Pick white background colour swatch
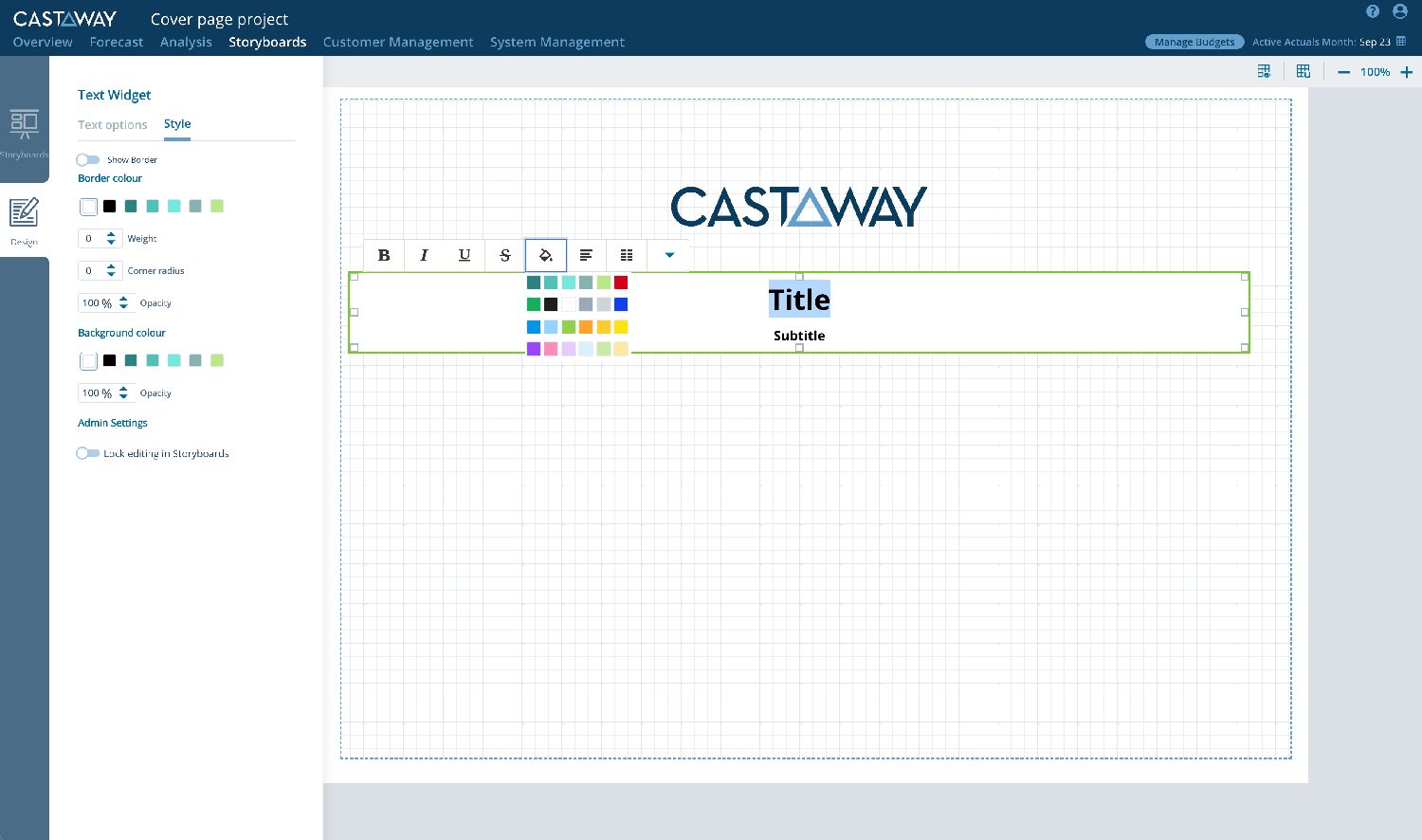This screenshot has height=840, width=1422. pyautogui.click(x=88, y=360)
